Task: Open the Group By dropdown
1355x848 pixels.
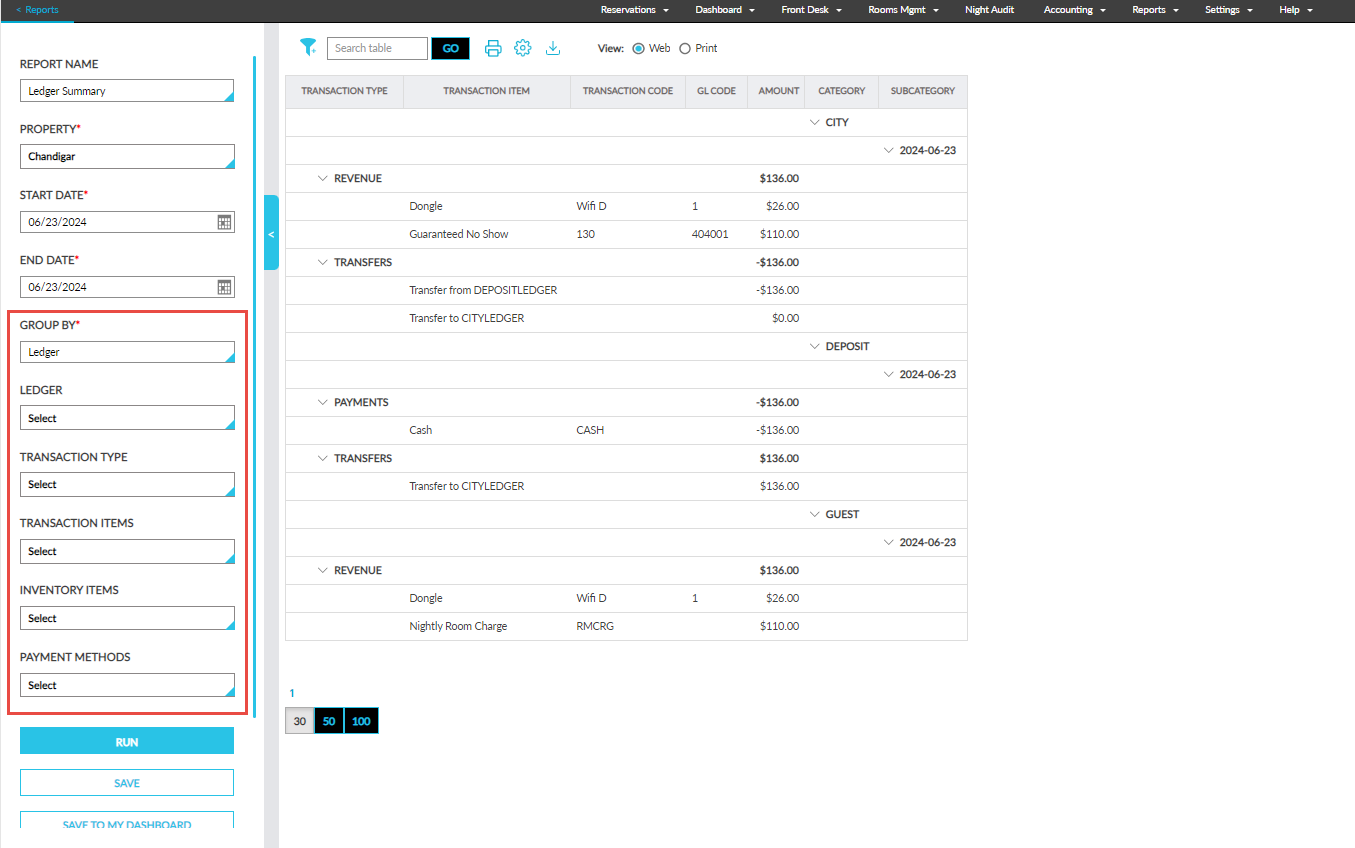Action: pos(127,352)
